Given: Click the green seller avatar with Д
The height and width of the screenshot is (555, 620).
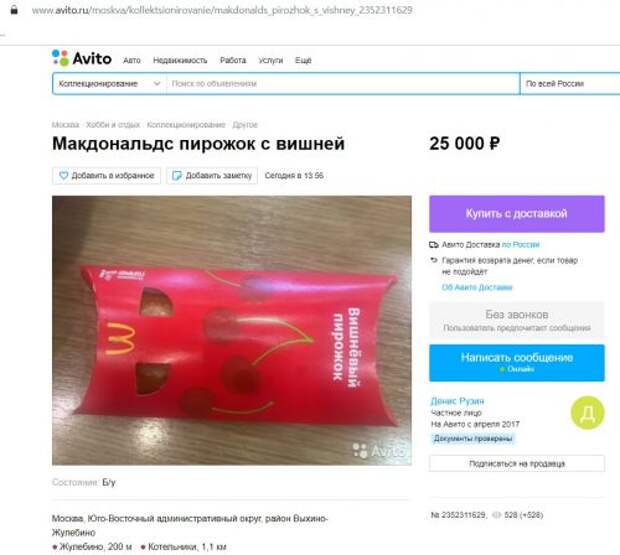Looking at the screenshot, I should click(x=587, y=413).
